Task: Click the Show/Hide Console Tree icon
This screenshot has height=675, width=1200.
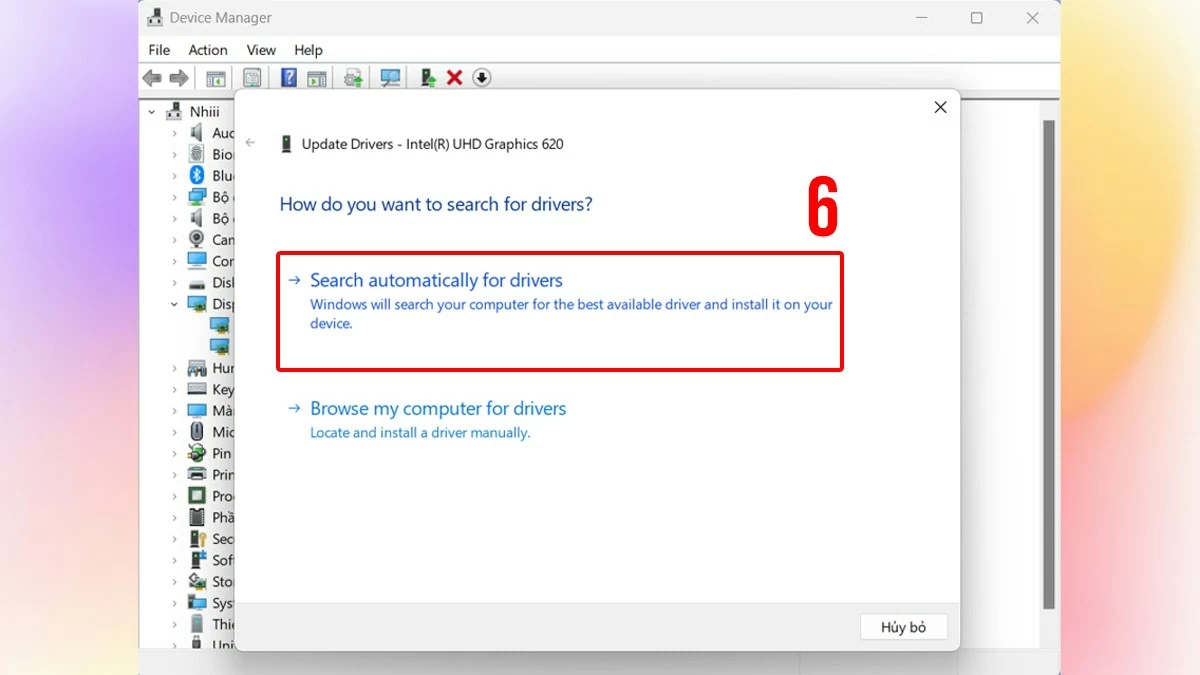Action: 215,78
